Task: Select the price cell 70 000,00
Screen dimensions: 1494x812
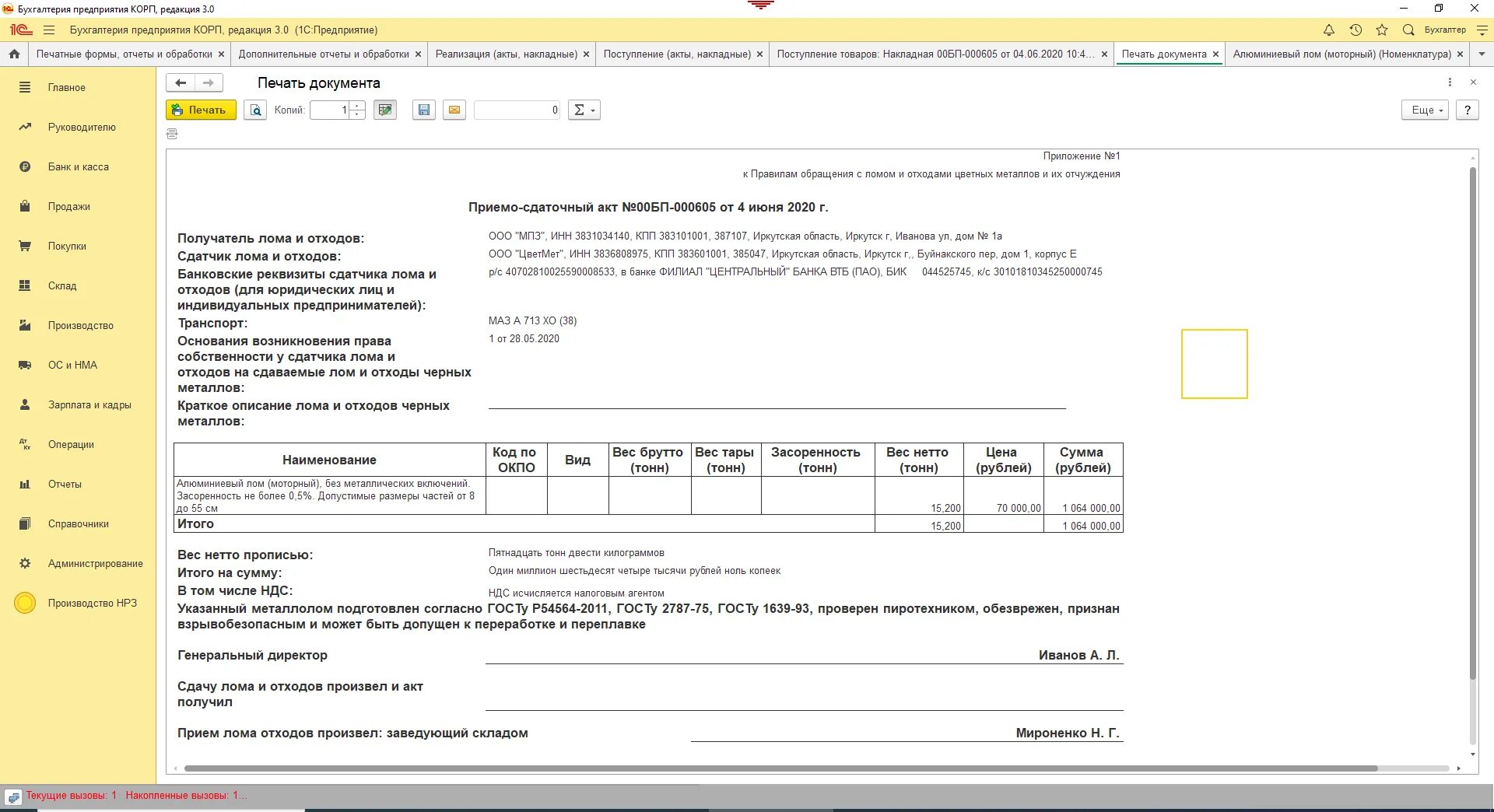Action: pyautogui.click(x=1004, y=495)
